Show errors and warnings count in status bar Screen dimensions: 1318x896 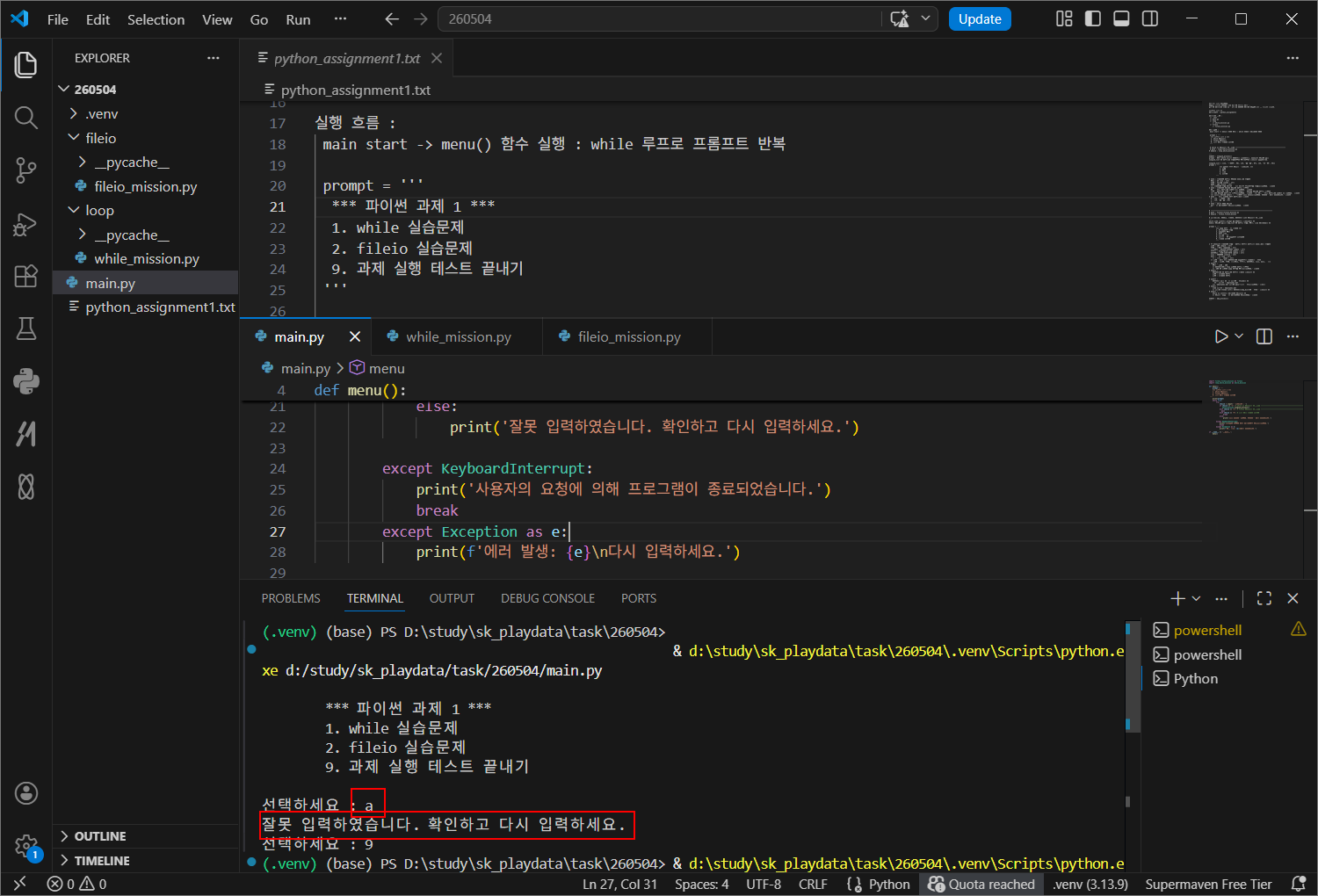point(77,885)
